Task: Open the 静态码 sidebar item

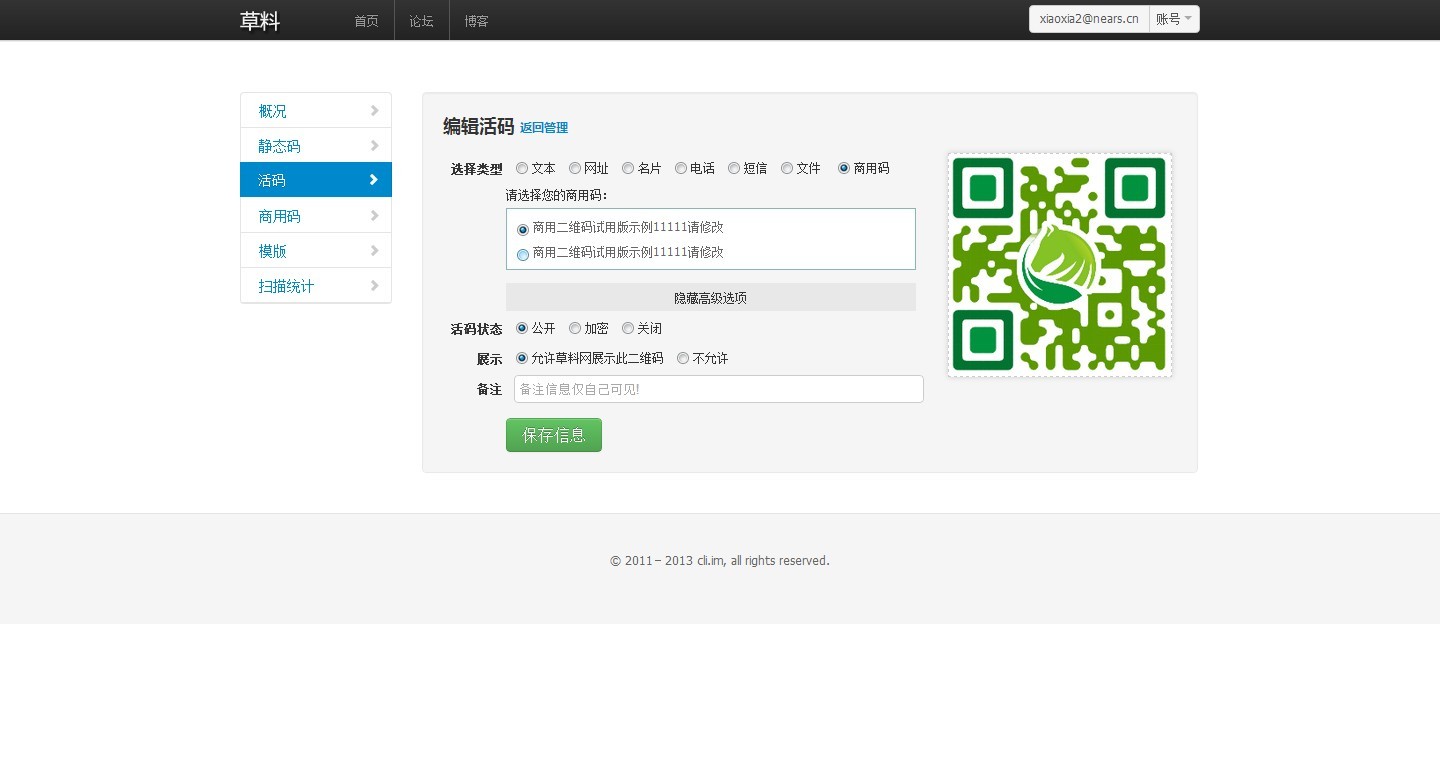Action: point(316,146)
